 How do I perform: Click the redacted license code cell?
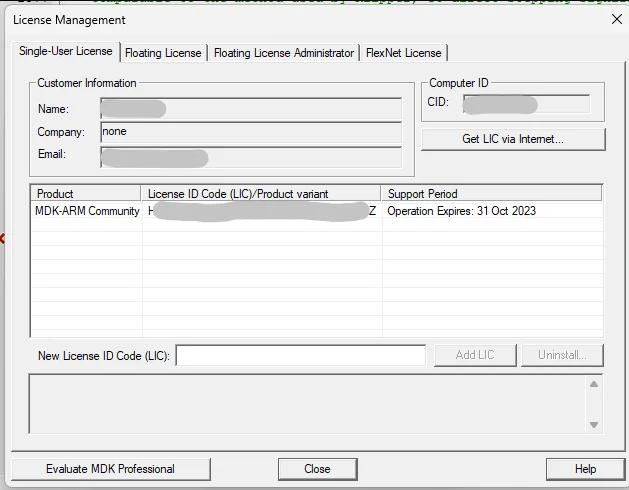[262, 211]
